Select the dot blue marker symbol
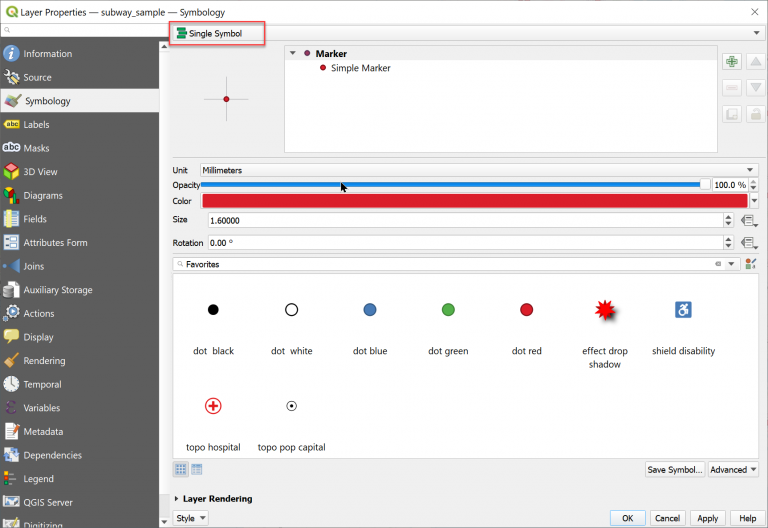 tap(370, 311)
